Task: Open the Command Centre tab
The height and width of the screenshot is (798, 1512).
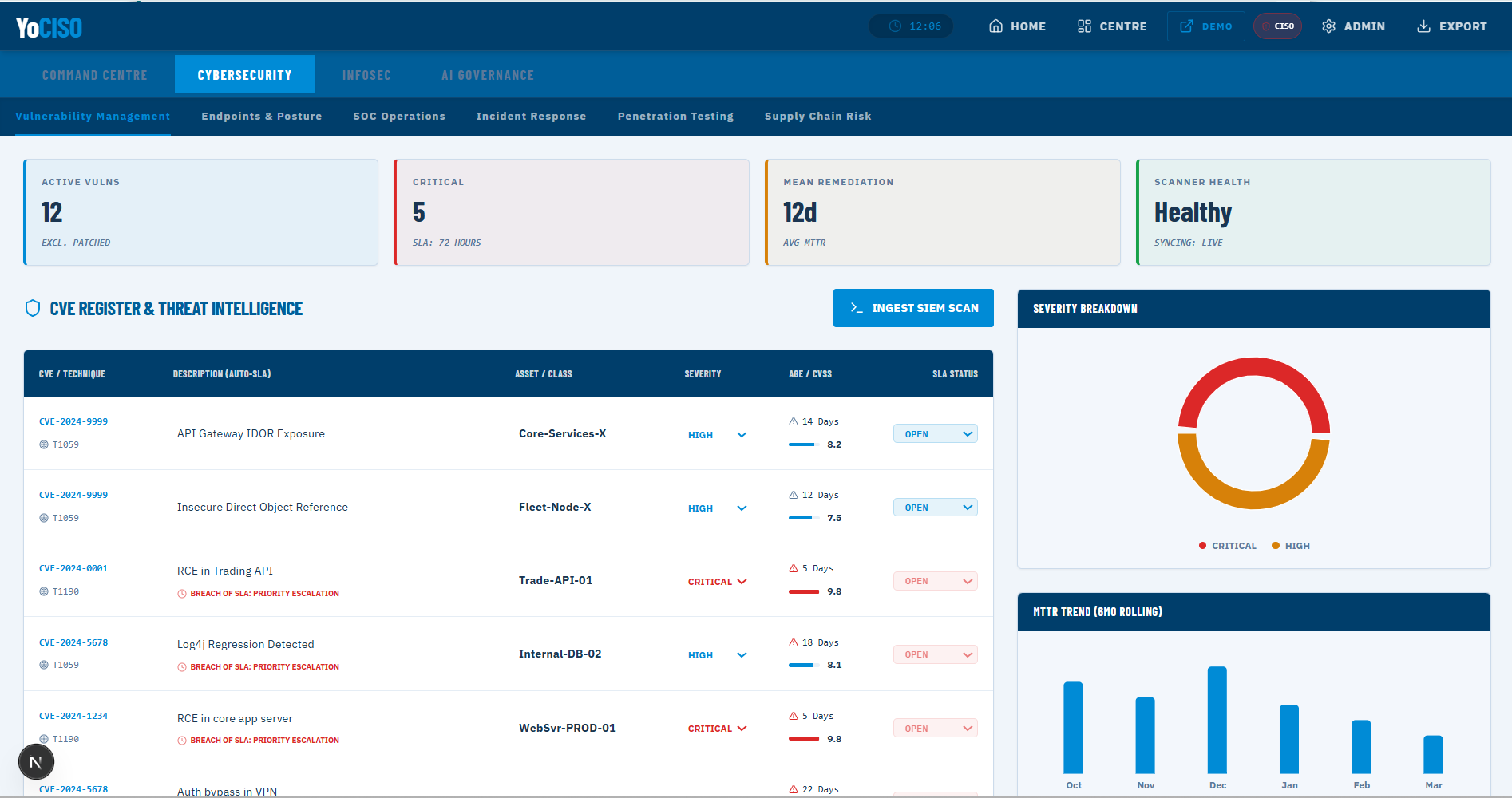Action: (95, 75)
